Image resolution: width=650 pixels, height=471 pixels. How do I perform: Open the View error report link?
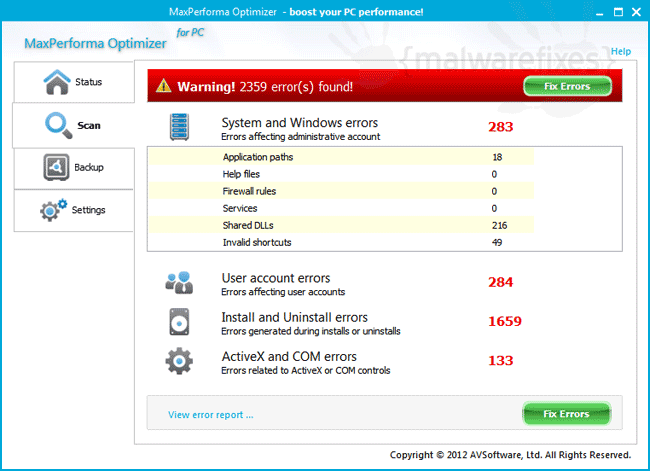[211, 415]
